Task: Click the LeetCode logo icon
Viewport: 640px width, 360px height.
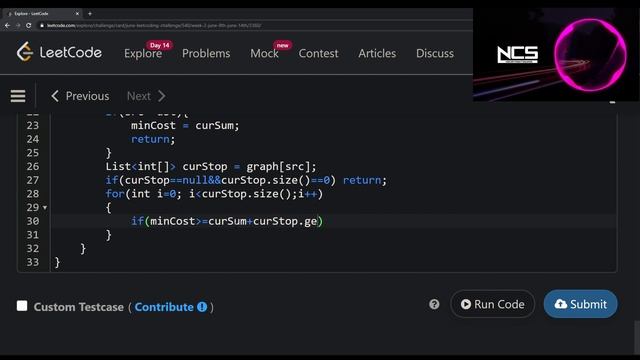Action: point(24,52)
